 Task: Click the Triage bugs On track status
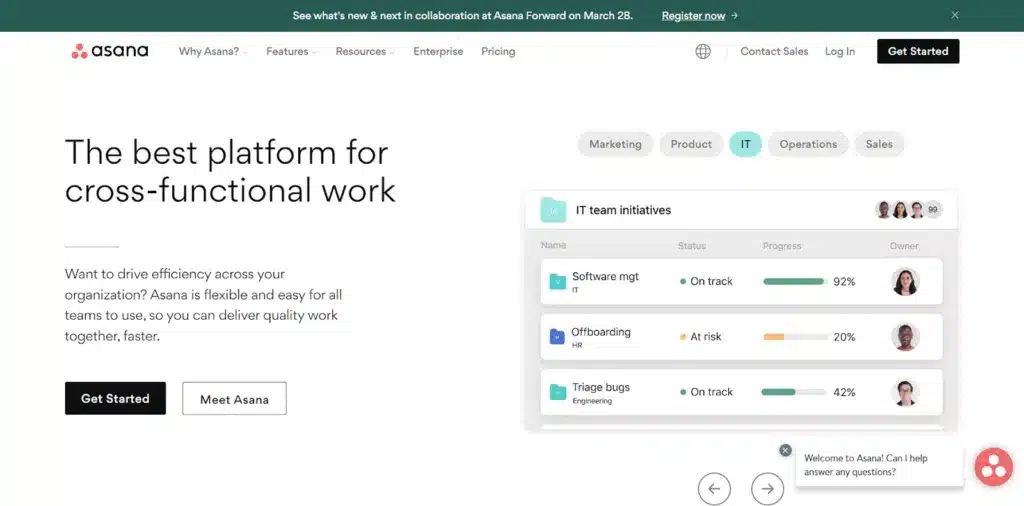pos(707,392)
